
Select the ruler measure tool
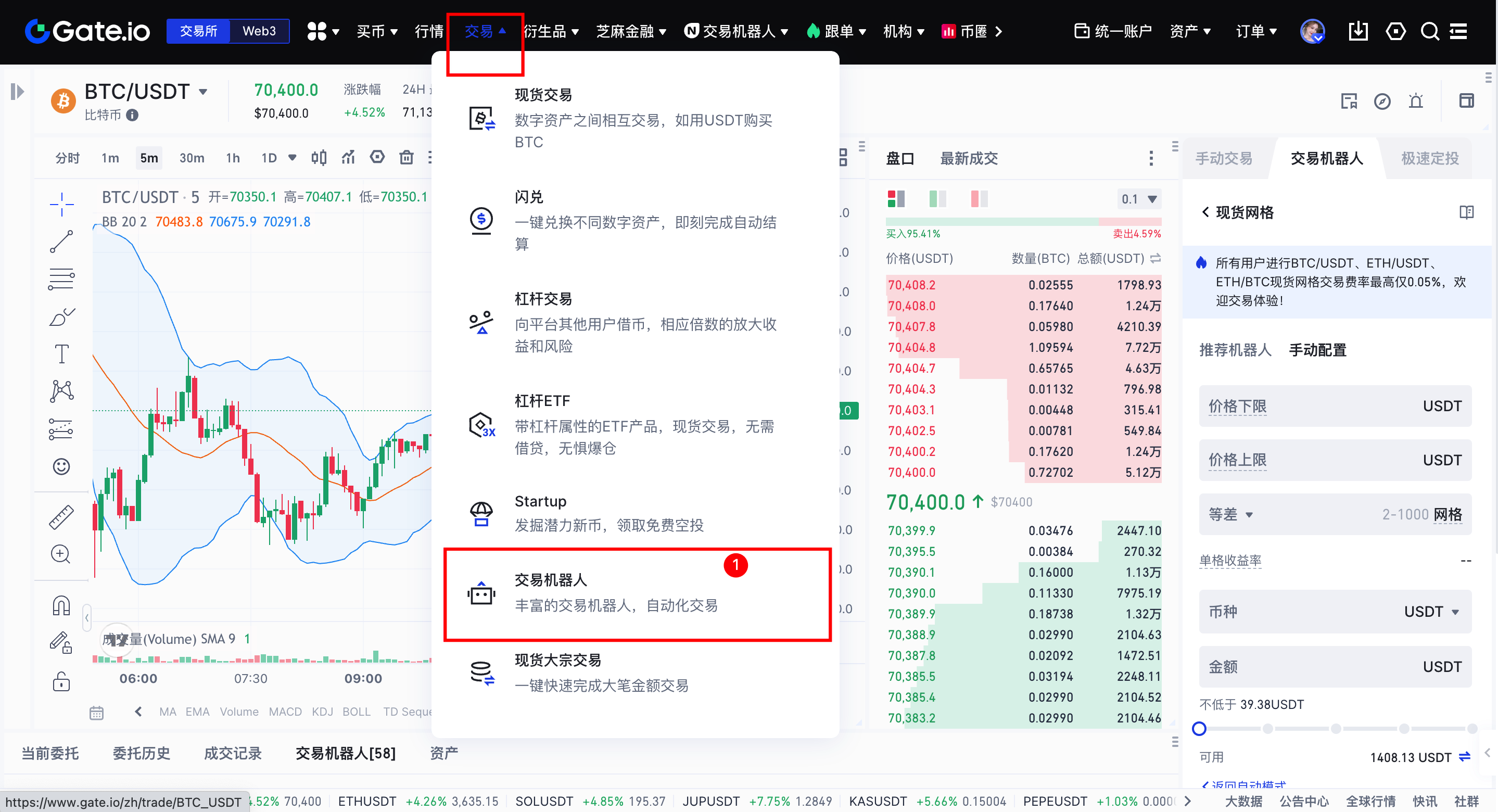pyautogui.click(x=61, y=516)
